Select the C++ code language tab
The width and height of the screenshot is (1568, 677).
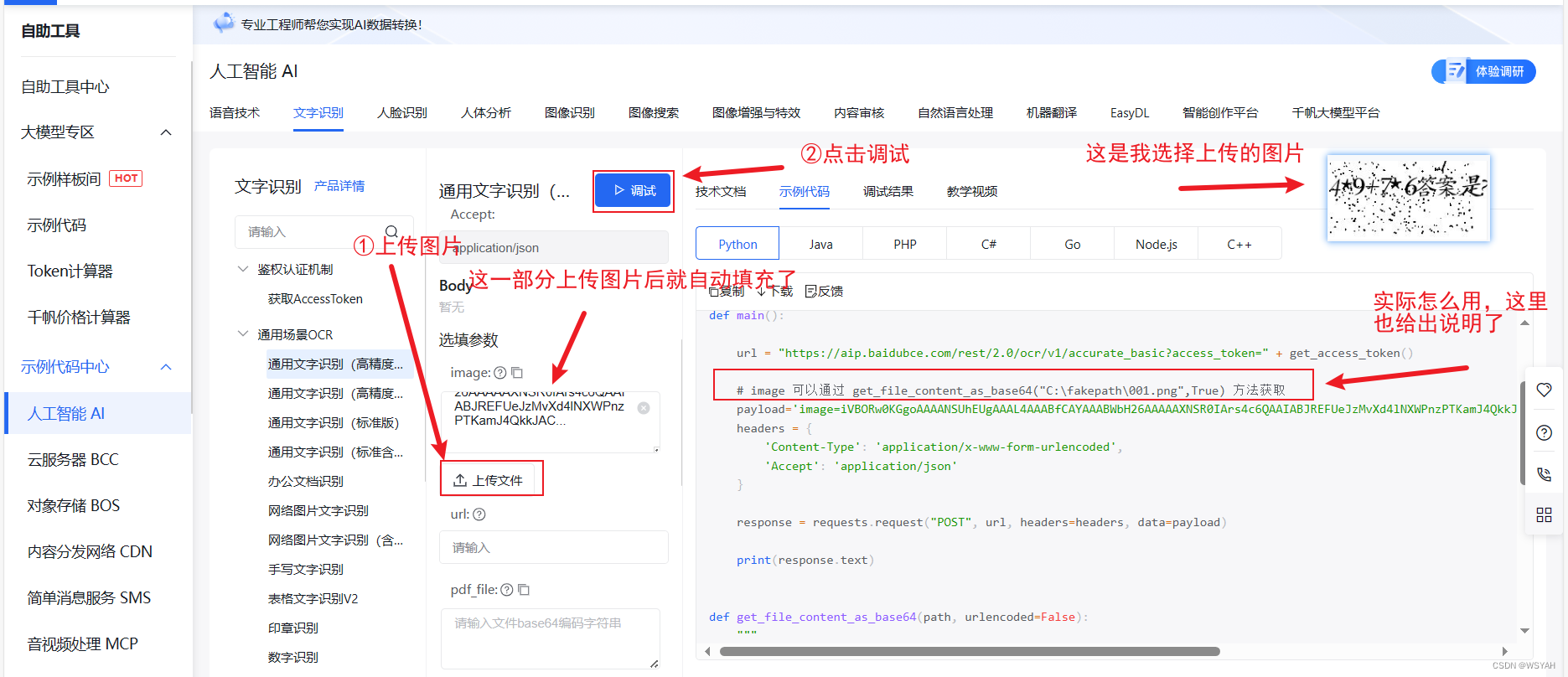click(x=1239, y=244)
